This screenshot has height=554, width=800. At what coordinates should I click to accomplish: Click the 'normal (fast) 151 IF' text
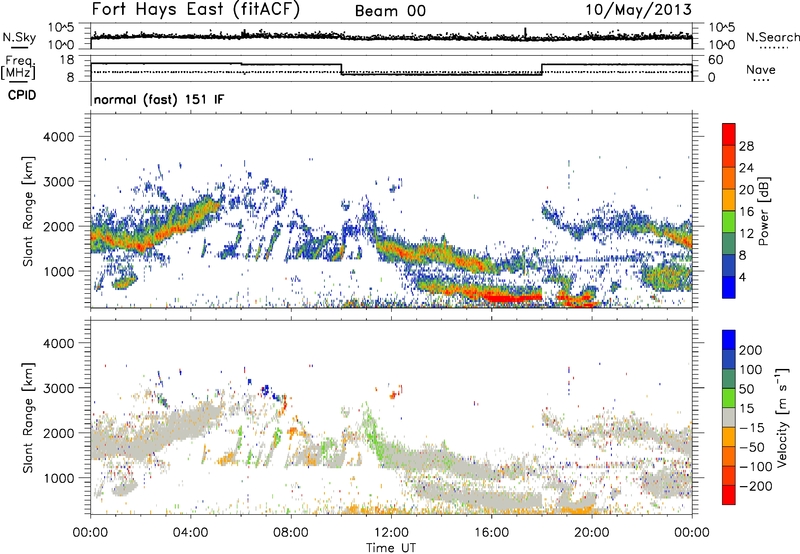pyautogui.click(x=159, y=99)
